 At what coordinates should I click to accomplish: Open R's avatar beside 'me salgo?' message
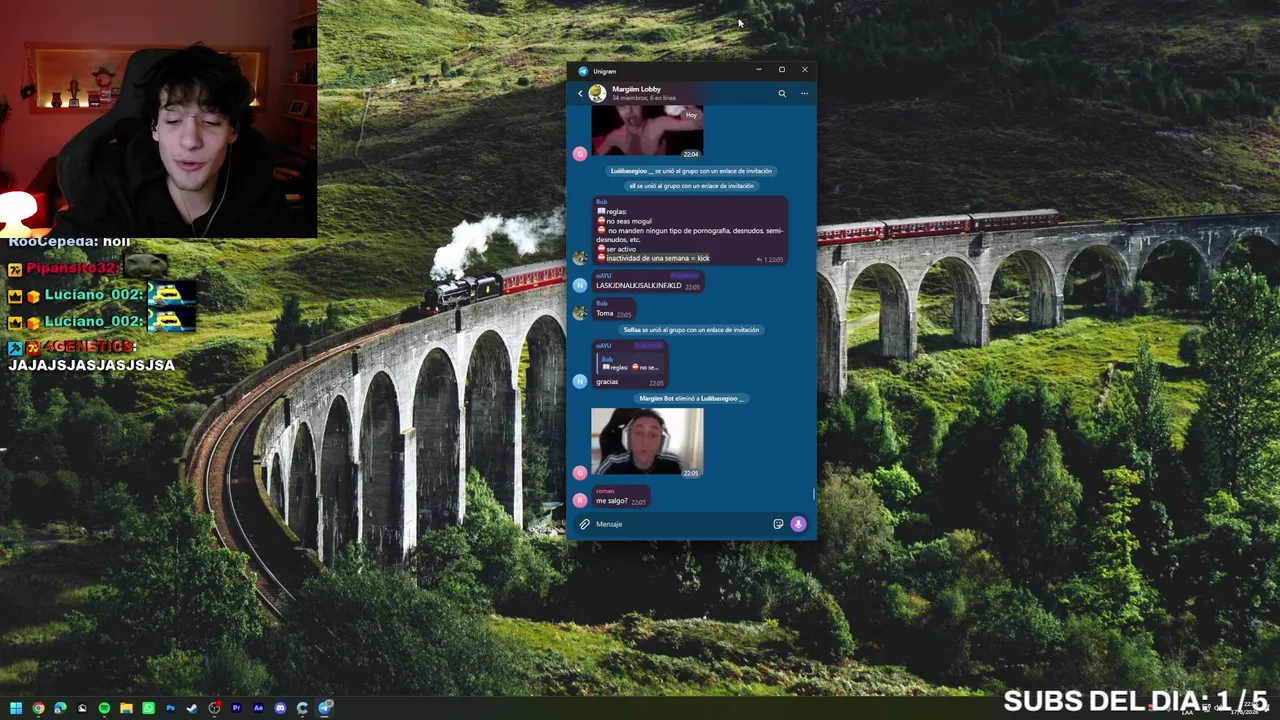click(x=579, y=500)
